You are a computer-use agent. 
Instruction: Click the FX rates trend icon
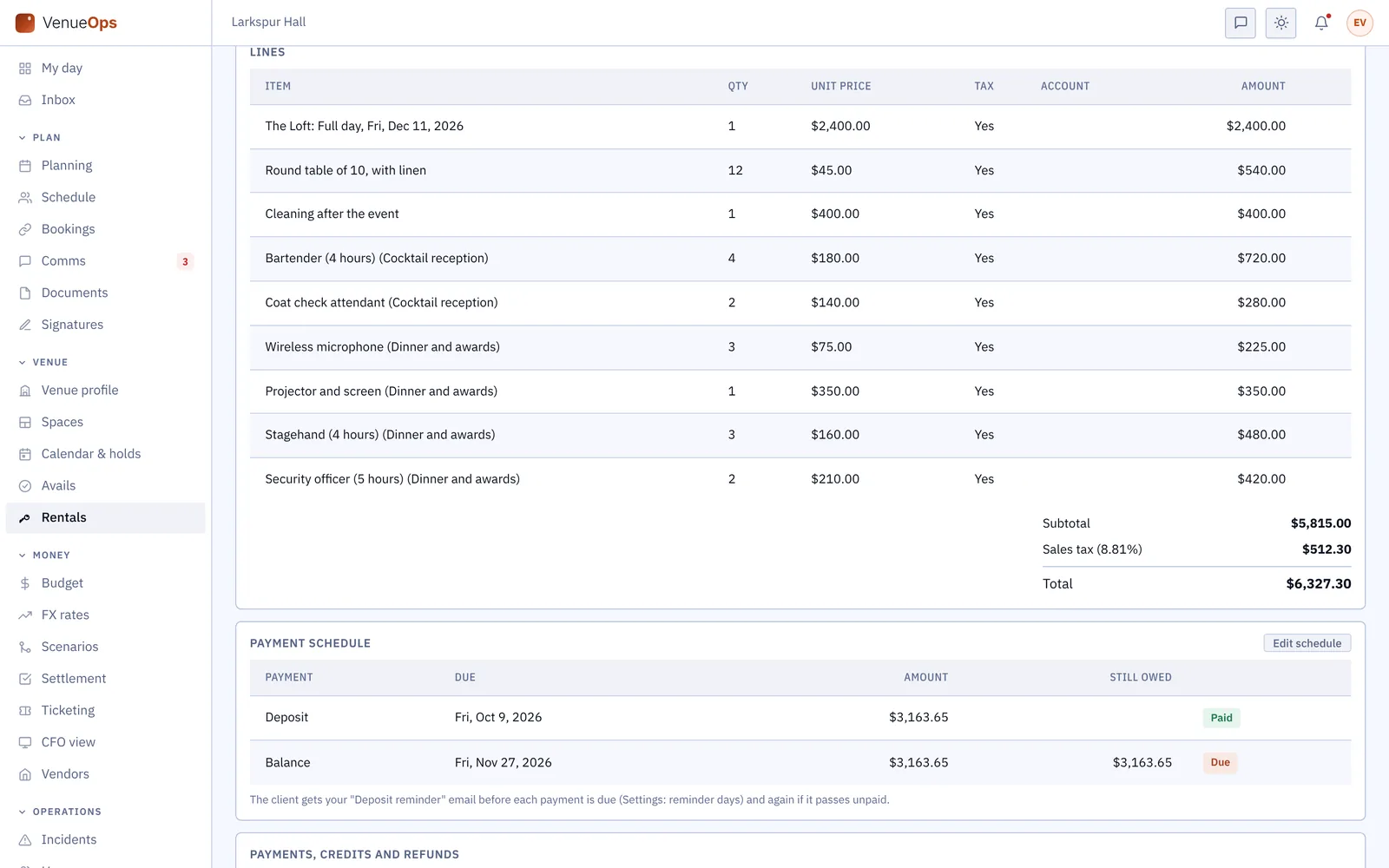tap(25, 615)
